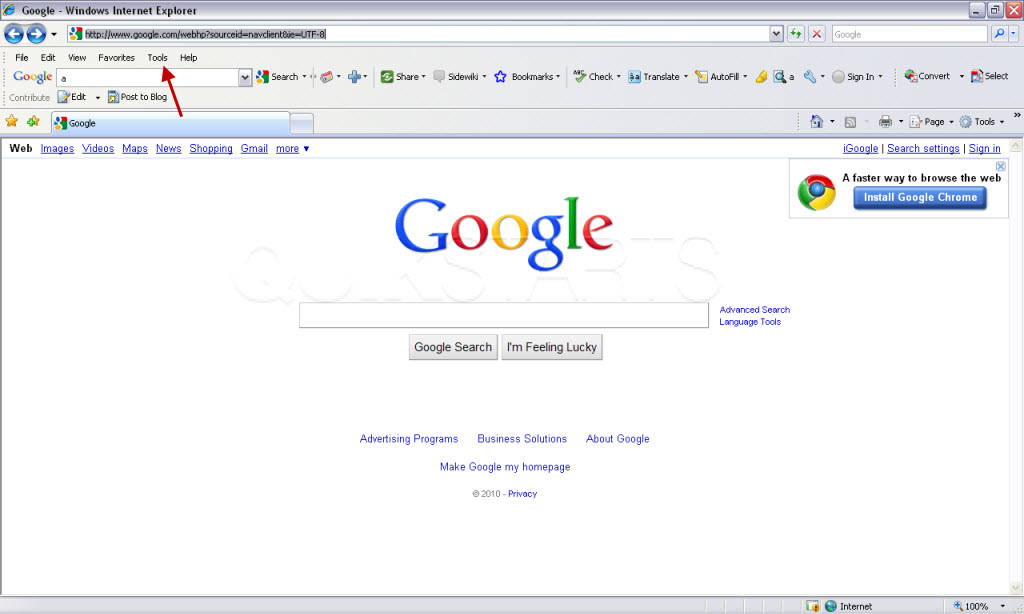Toggle the yellow Highlight marker icon

pos(761,76)
